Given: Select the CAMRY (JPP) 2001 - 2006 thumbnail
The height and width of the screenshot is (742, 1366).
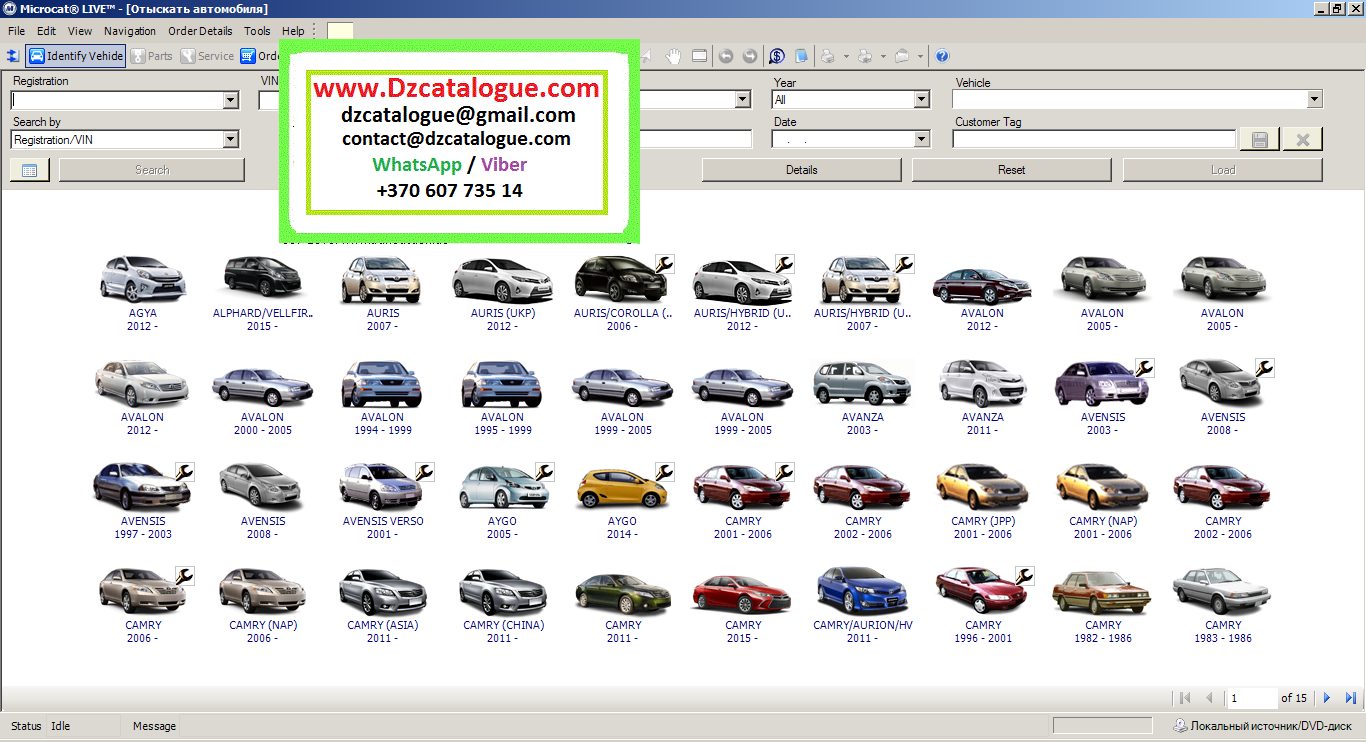Looking at the screenshot, I should [x=982, y=487].
